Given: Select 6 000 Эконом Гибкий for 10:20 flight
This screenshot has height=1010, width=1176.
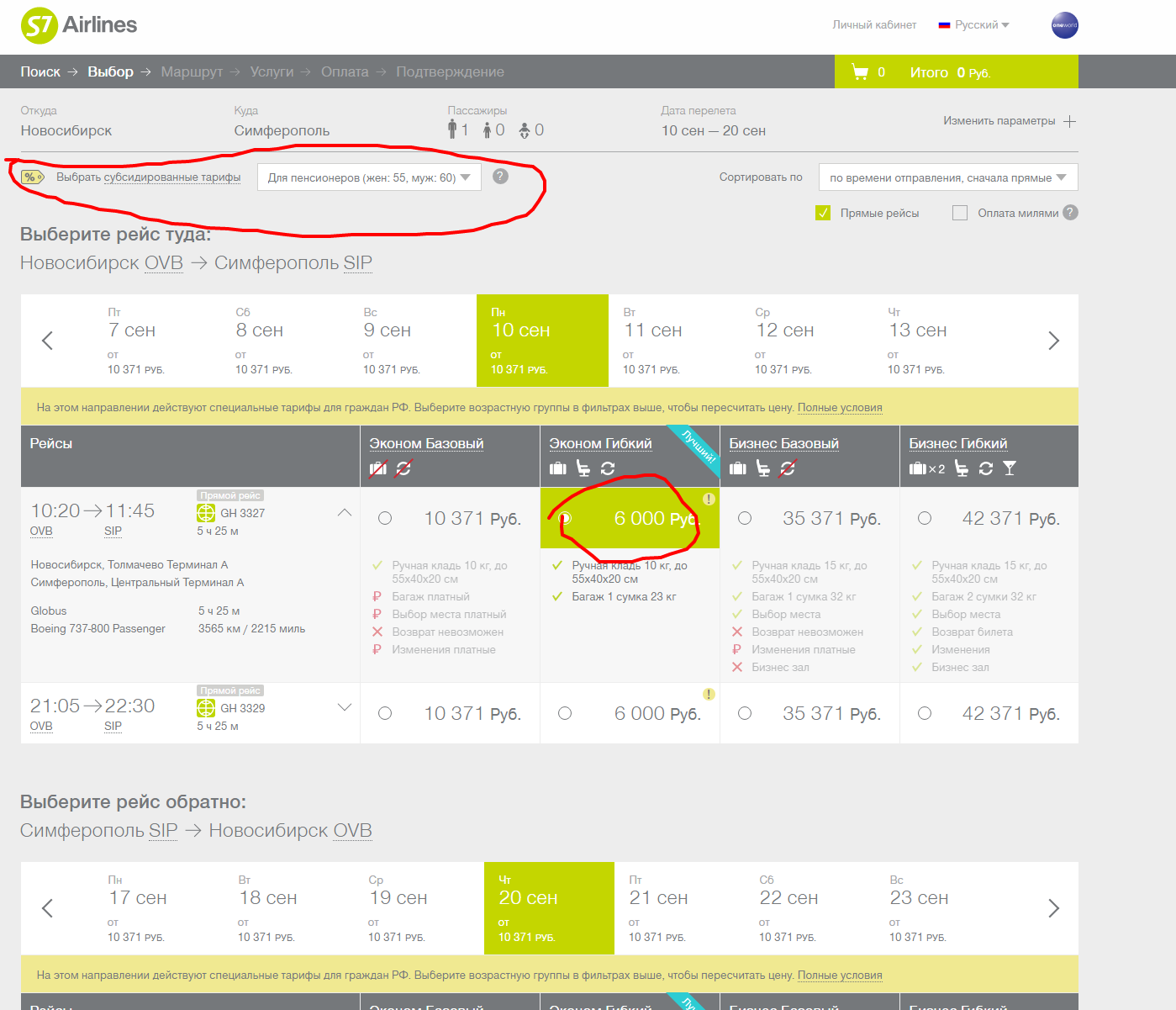Looking at the screenshot, I should (565, 518).
